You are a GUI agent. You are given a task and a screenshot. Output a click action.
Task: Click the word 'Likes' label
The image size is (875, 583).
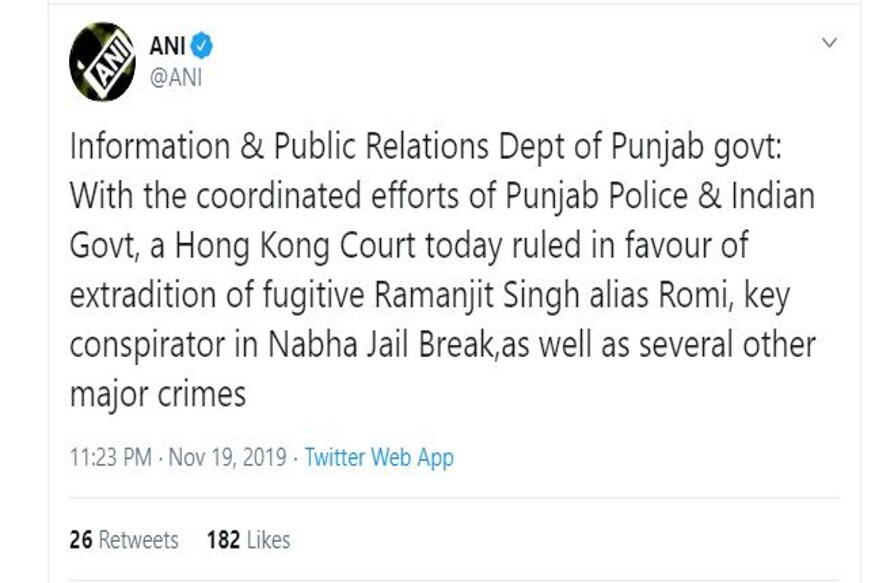(x=268, y=540)
